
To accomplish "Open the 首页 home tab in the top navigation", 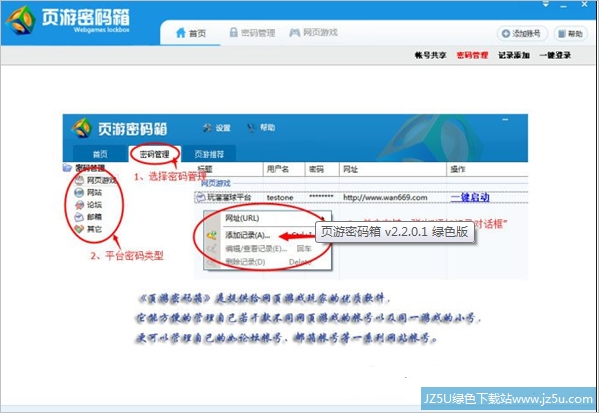I will [x=191, y=33].
